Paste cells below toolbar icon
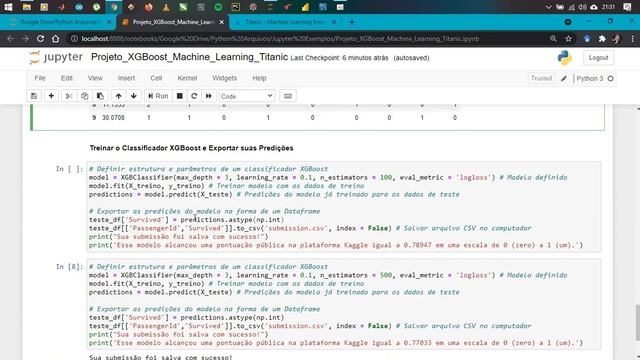 (x=100, y=96)
